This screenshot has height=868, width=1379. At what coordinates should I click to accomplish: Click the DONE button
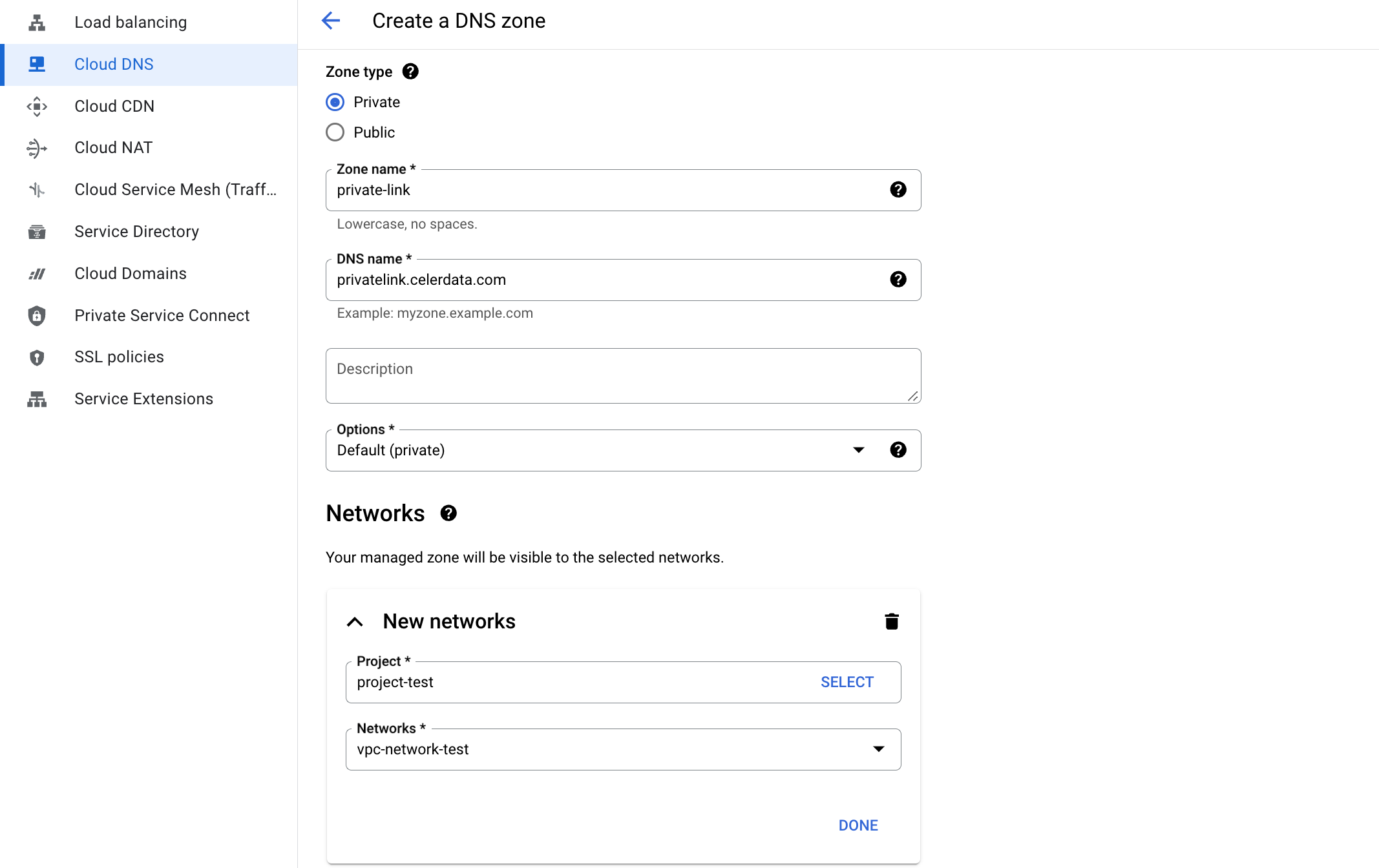point(858,825)
